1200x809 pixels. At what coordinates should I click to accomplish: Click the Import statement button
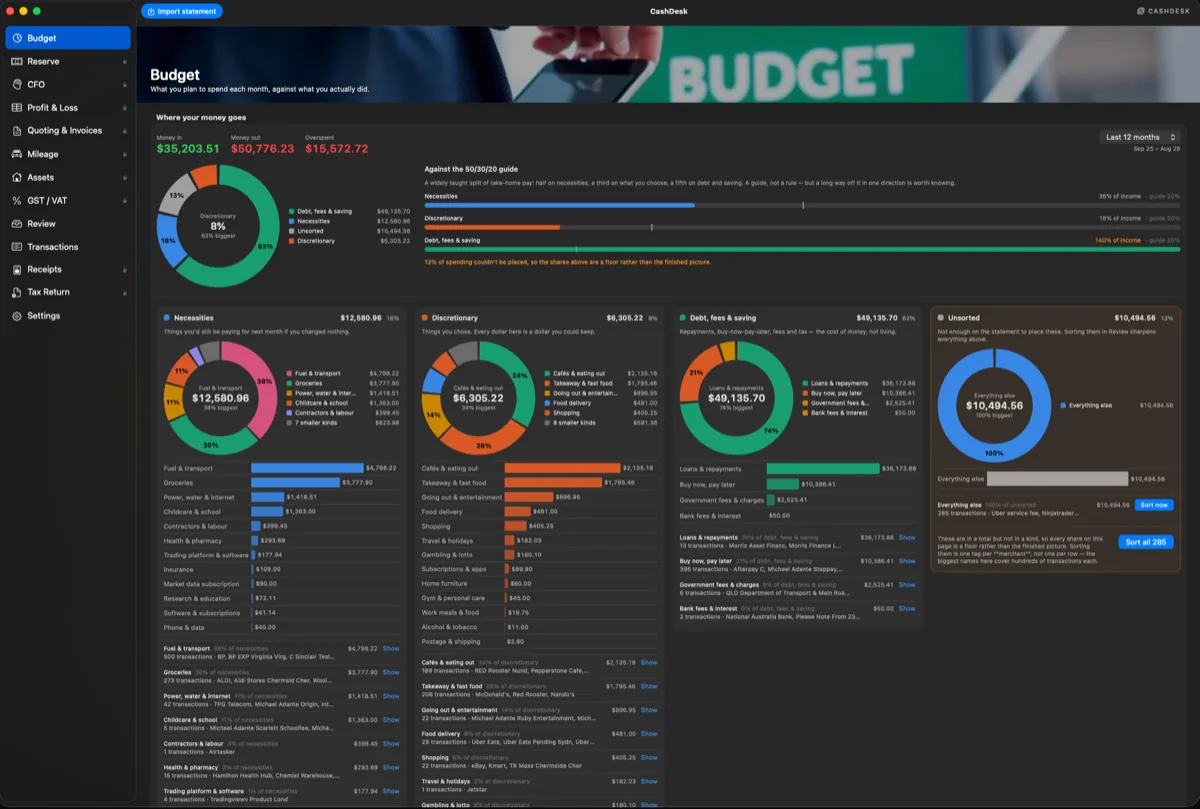pos(181,11)
